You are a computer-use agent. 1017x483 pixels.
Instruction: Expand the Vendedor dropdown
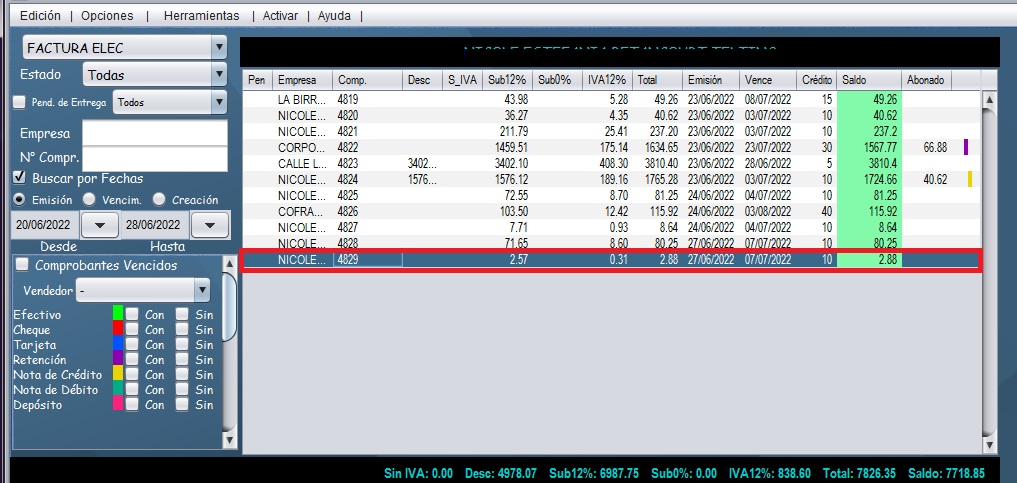pyautogui.click(x=202, y=290)
